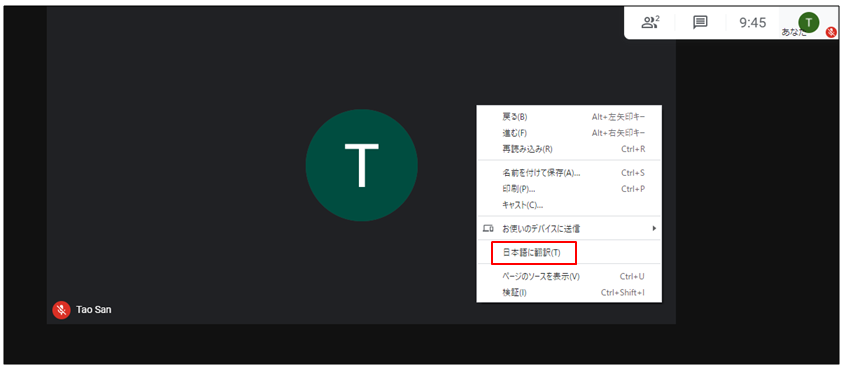Click the 9:45 clock display
The image size is (847, 370).
(753, 23)
